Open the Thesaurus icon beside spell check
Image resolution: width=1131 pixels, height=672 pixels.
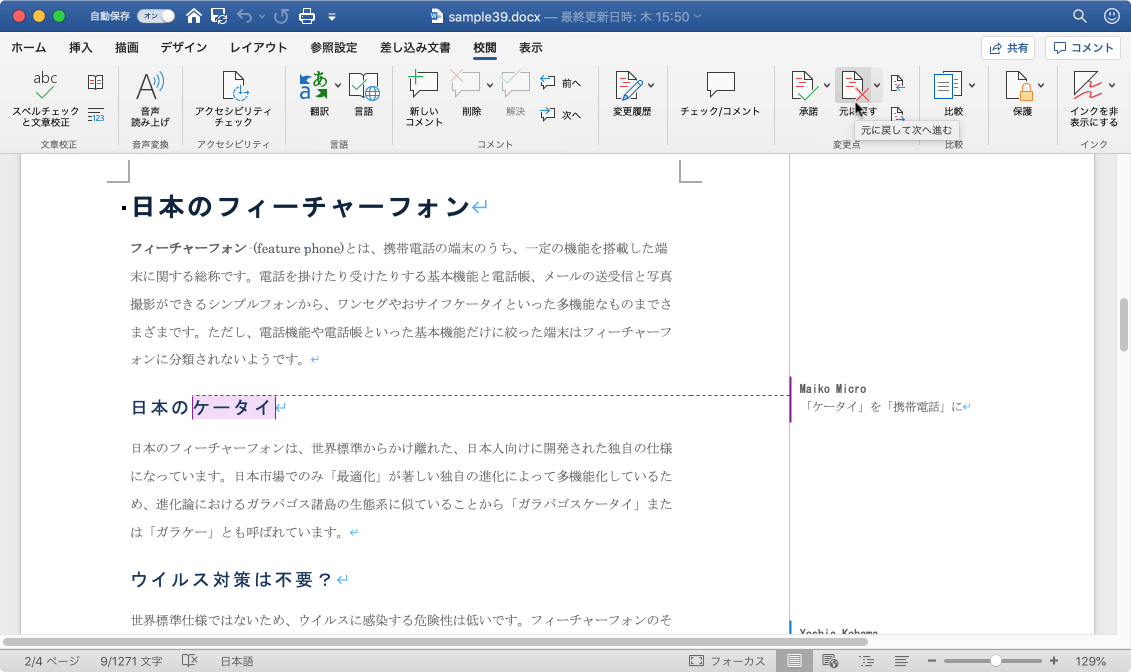point(96,82)
